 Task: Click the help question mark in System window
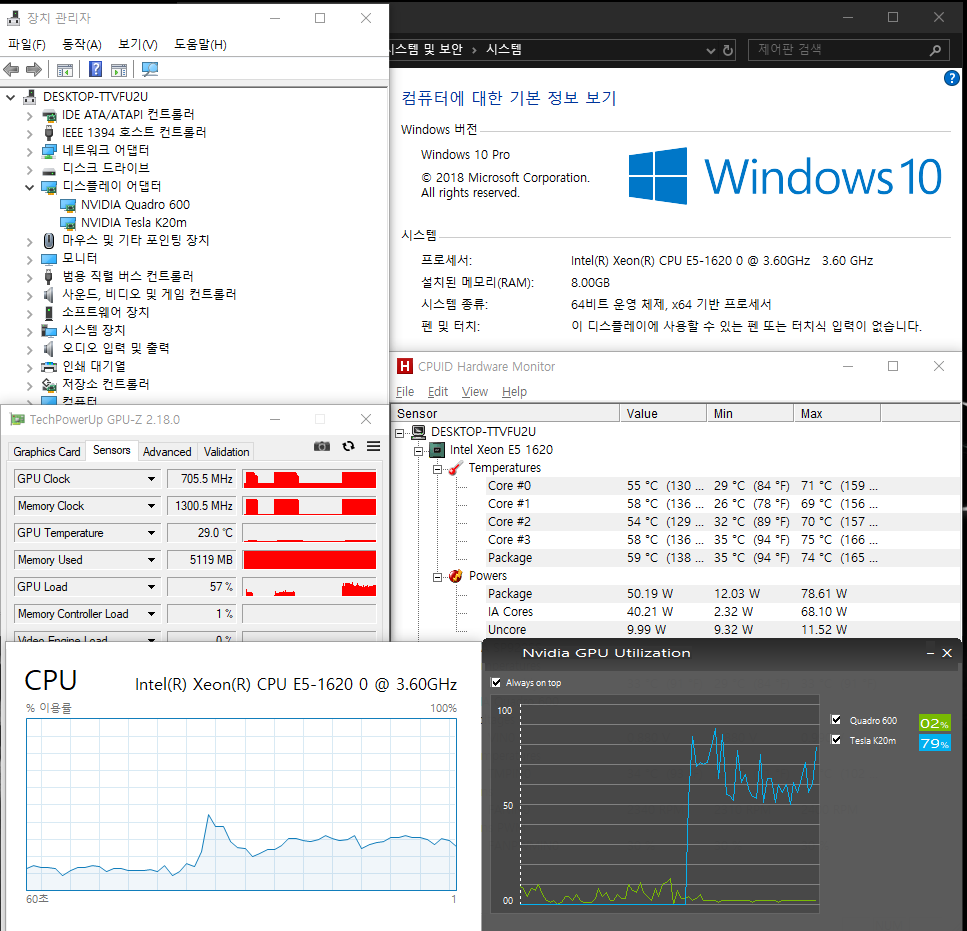[x=952, y=78]
